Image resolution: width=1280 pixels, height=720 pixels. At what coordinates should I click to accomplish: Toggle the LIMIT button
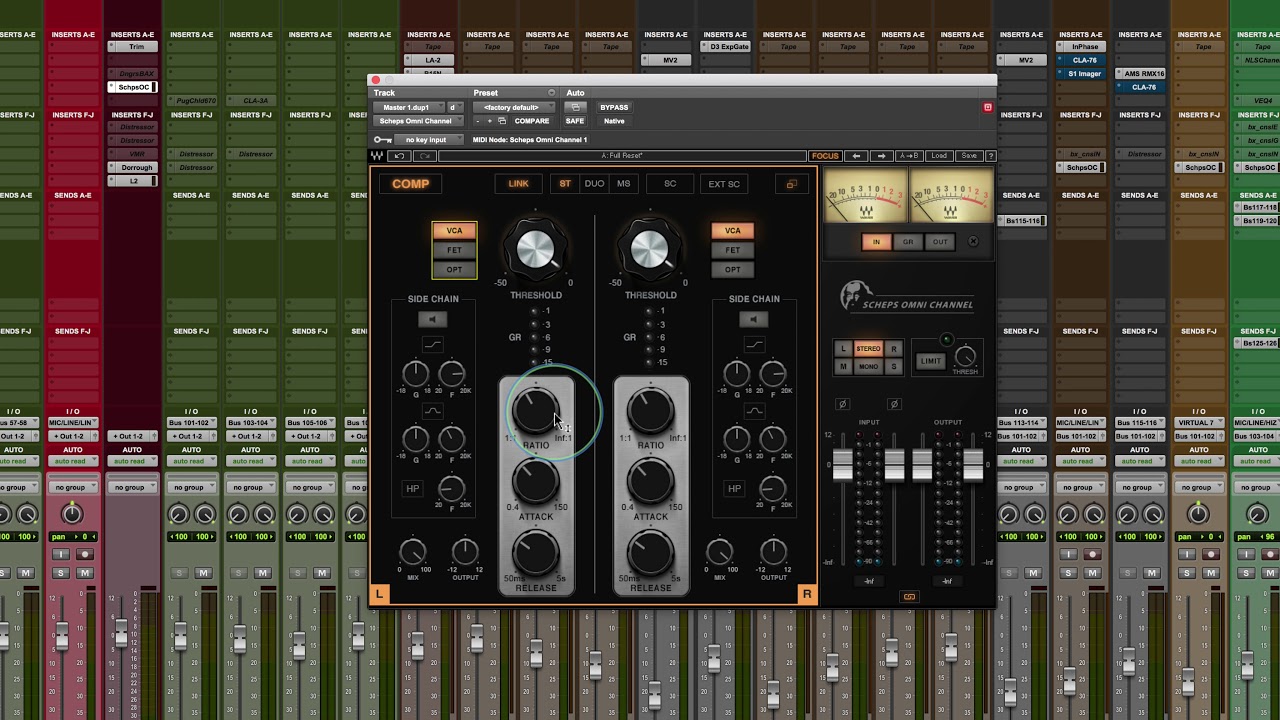pyautogui.click(x=930, y=361)
